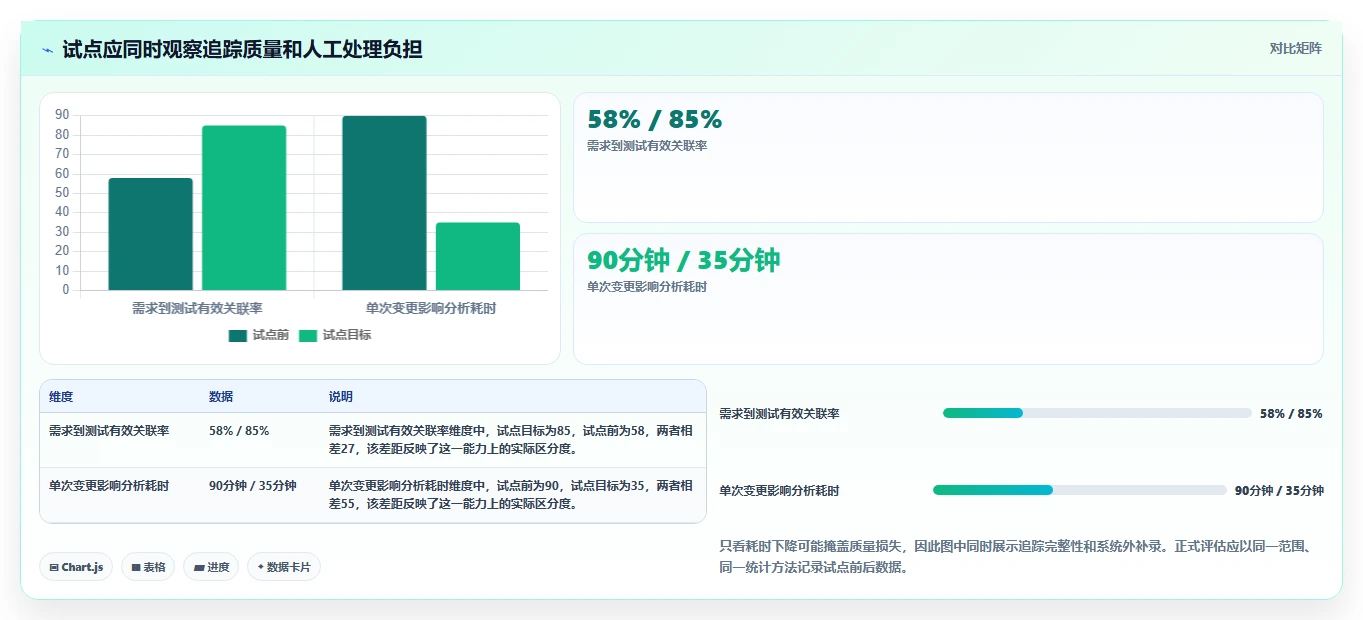Click table cell 58% / 85%
The image size is (1363, 620).
point(239,431)
